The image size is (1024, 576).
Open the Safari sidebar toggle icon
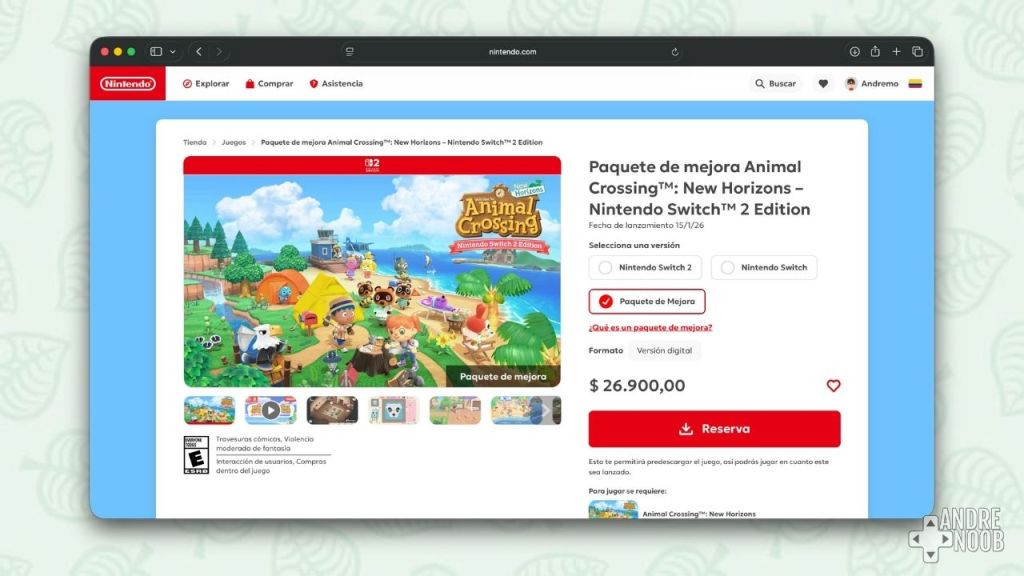pos(156,52)
